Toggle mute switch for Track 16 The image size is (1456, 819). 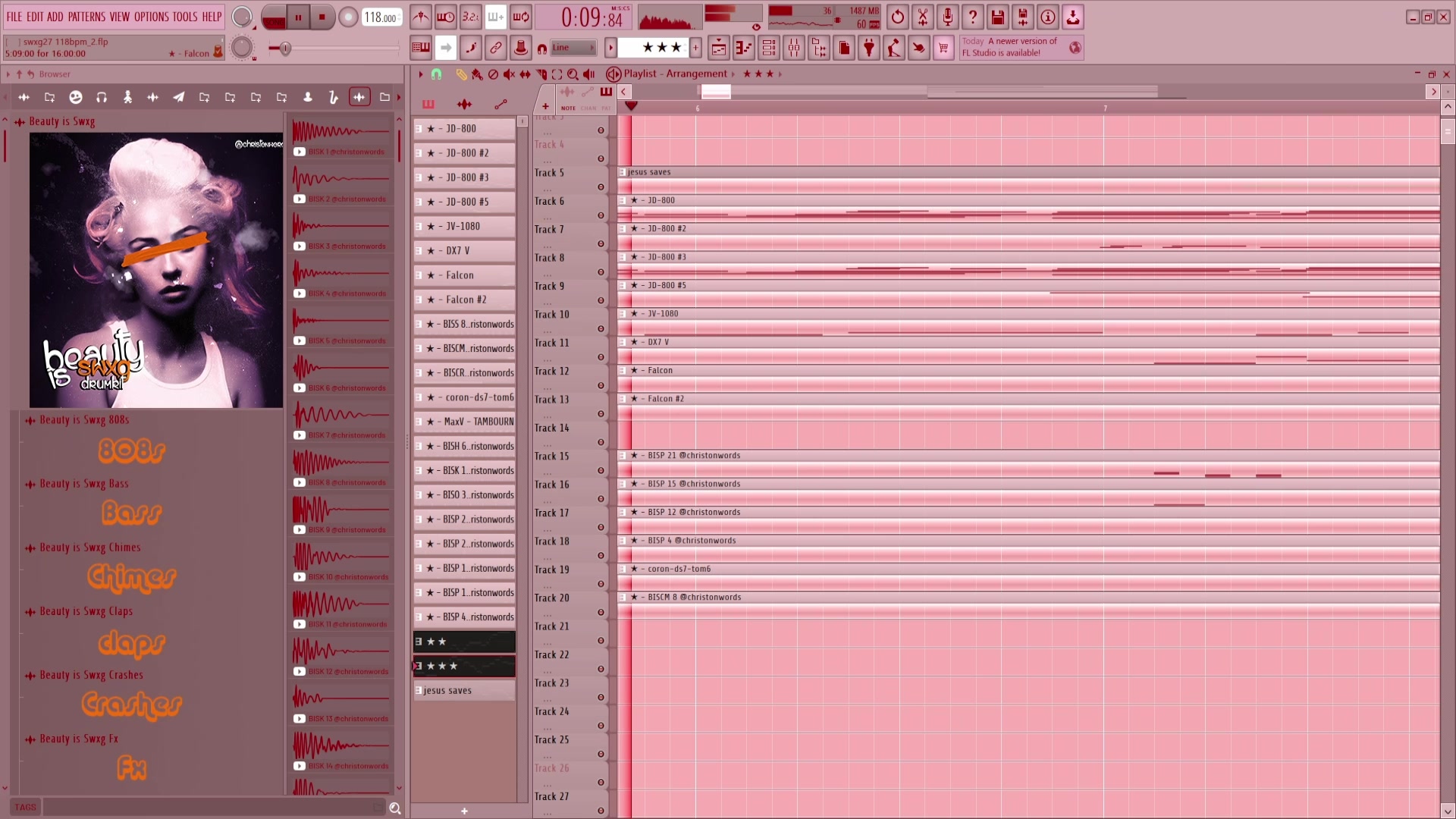pos(601,499)
